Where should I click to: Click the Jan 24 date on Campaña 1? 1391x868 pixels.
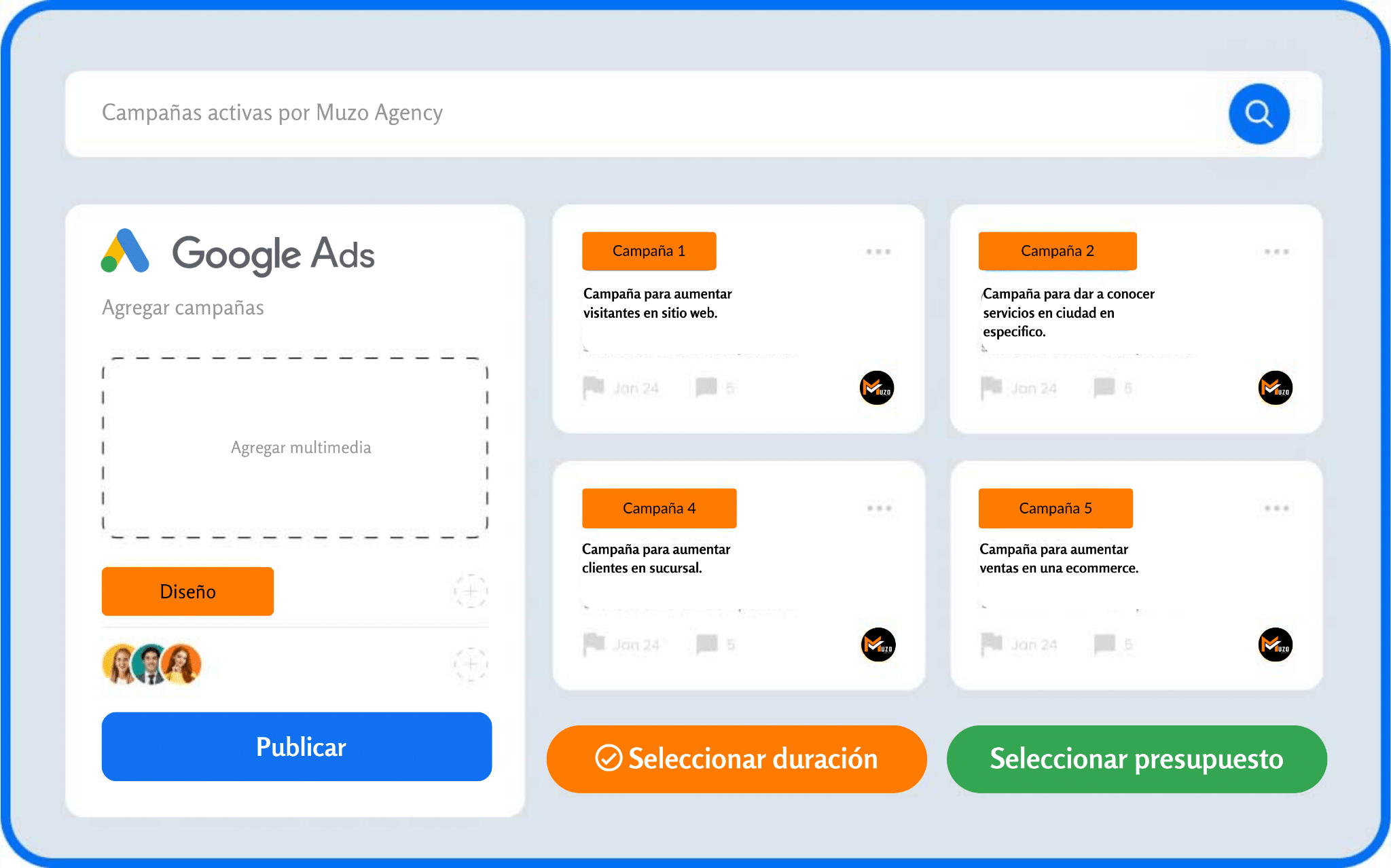636,388
